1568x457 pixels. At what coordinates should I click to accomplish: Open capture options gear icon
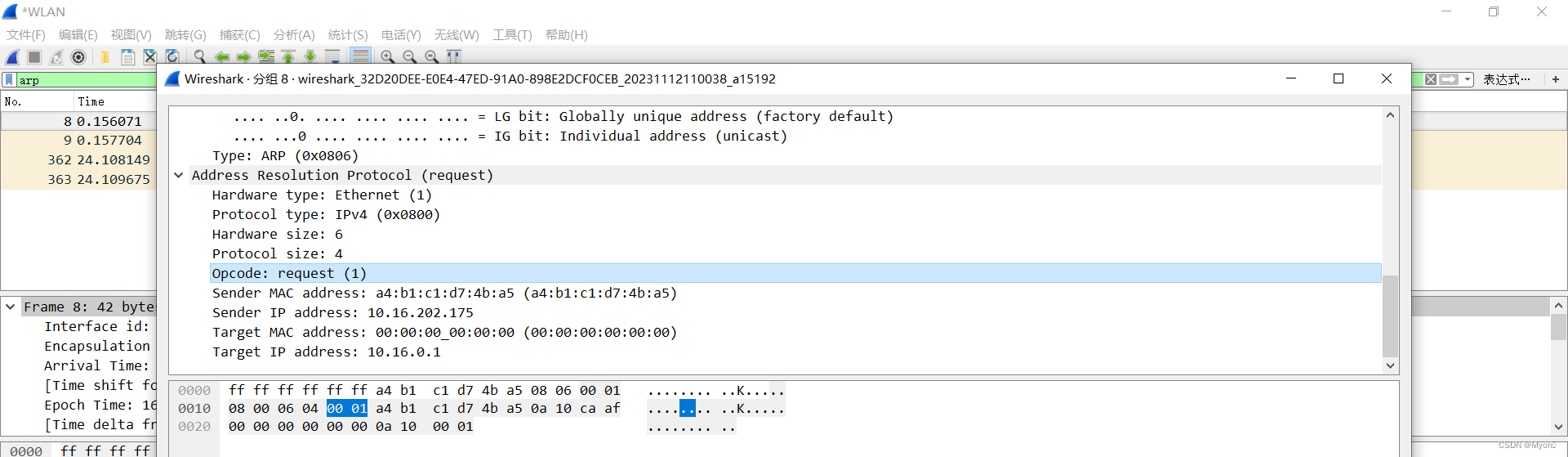78,57
